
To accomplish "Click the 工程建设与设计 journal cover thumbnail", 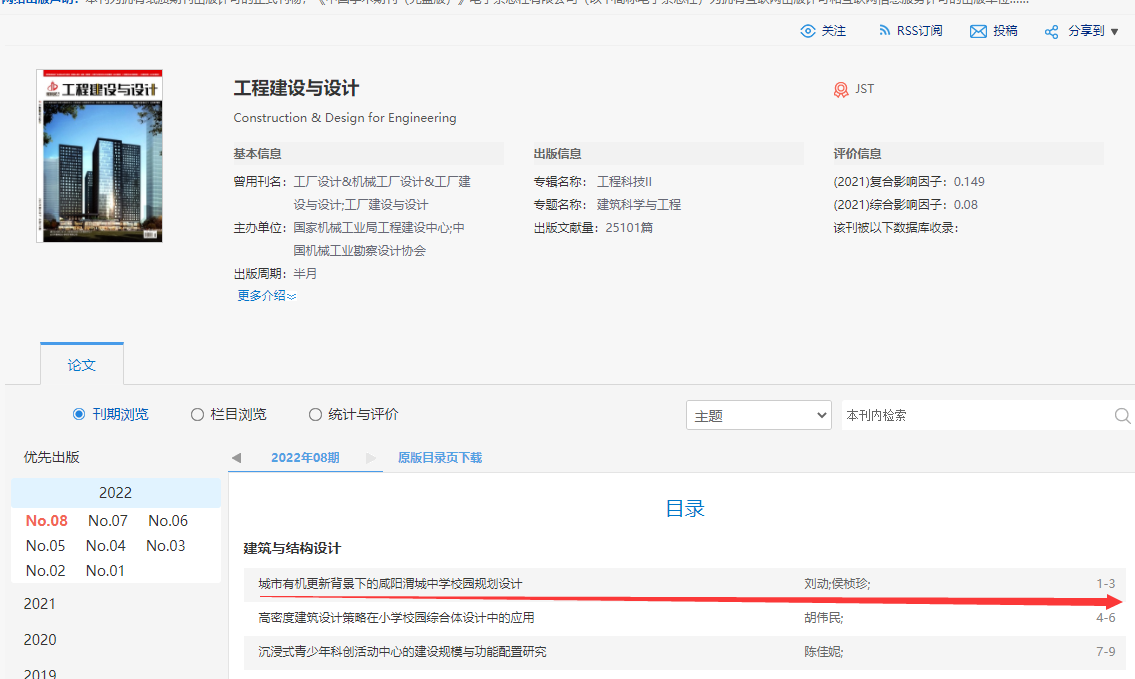I will (99, 155).
